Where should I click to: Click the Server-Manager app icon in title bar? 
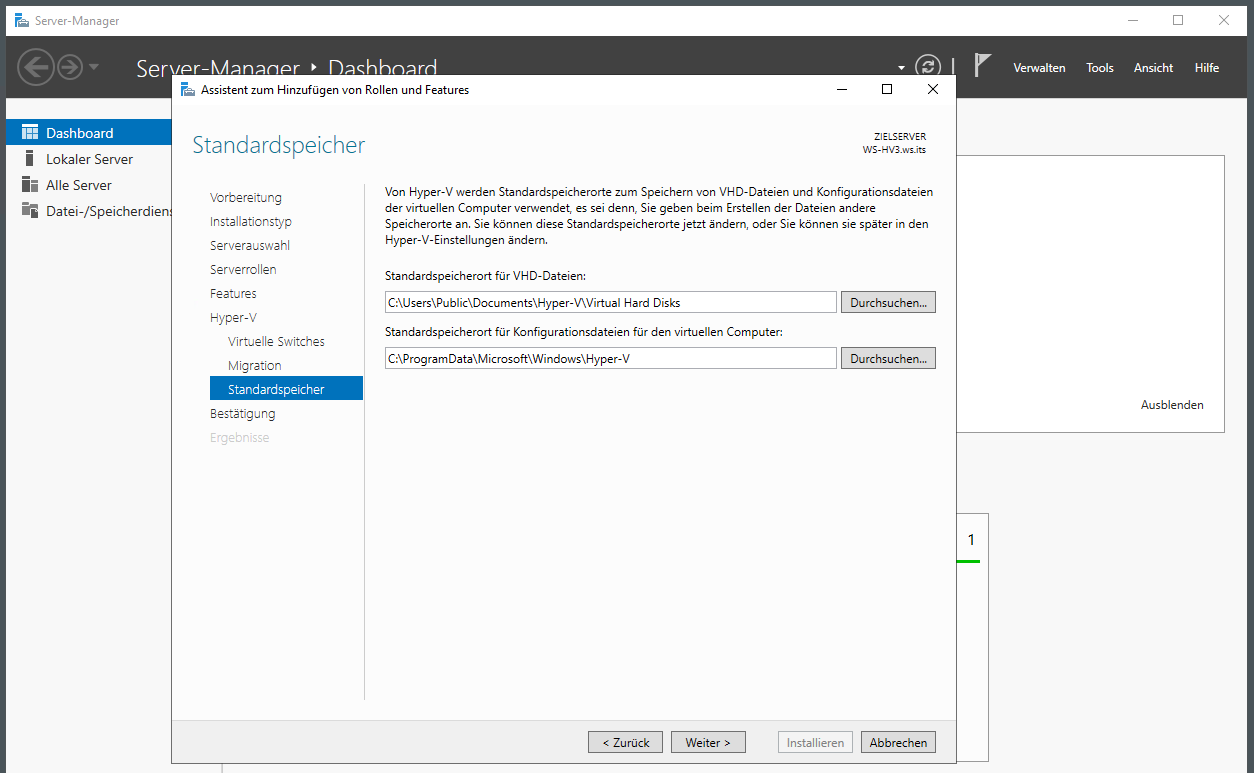(x=21, y=20)
